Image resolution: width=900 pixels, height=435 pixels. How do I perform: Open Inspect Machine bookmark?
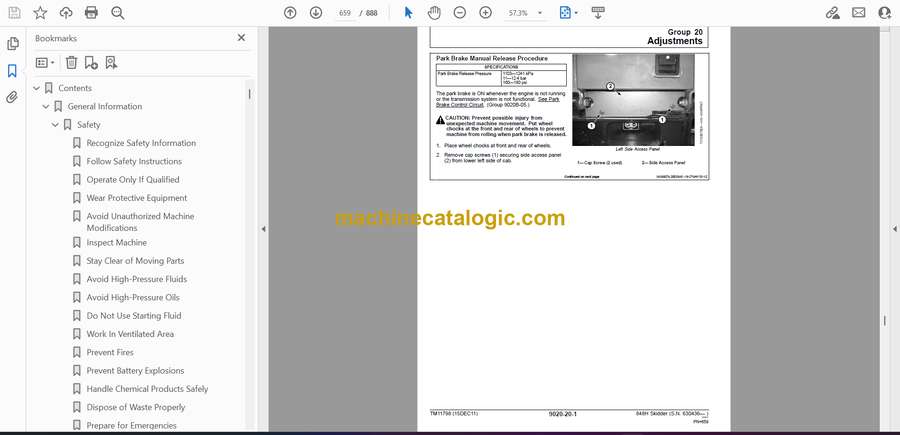pos(117,243)
